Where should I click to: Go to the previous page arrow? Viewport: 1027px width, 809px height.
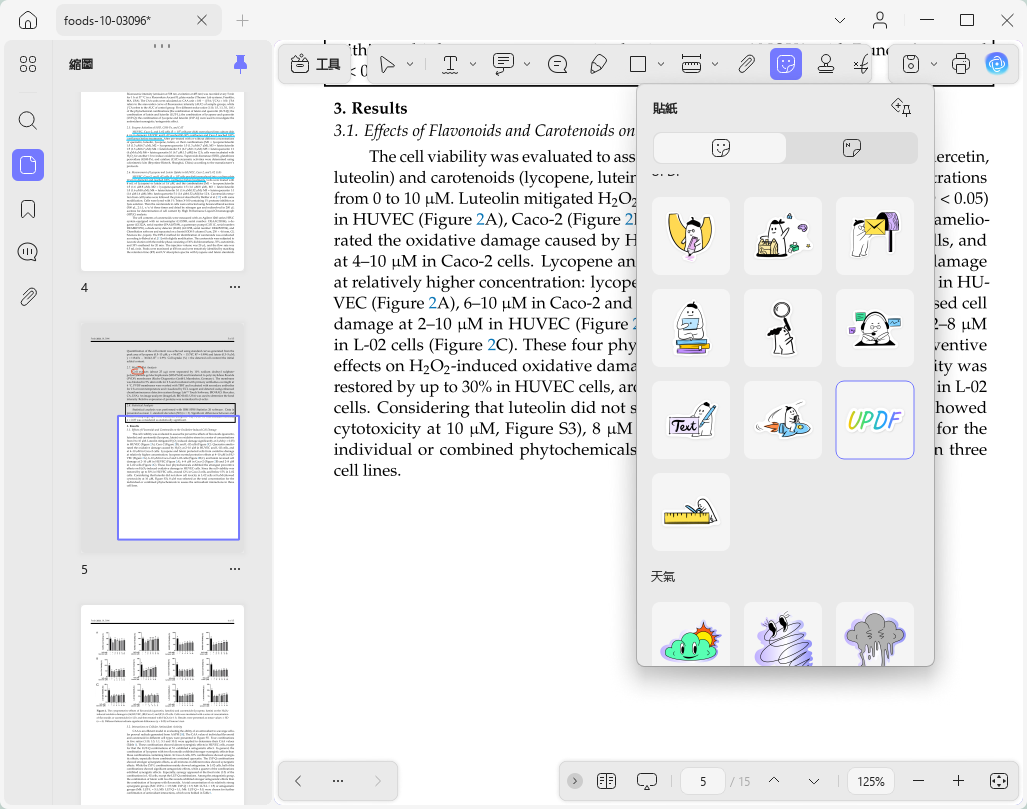pos(774,781)
